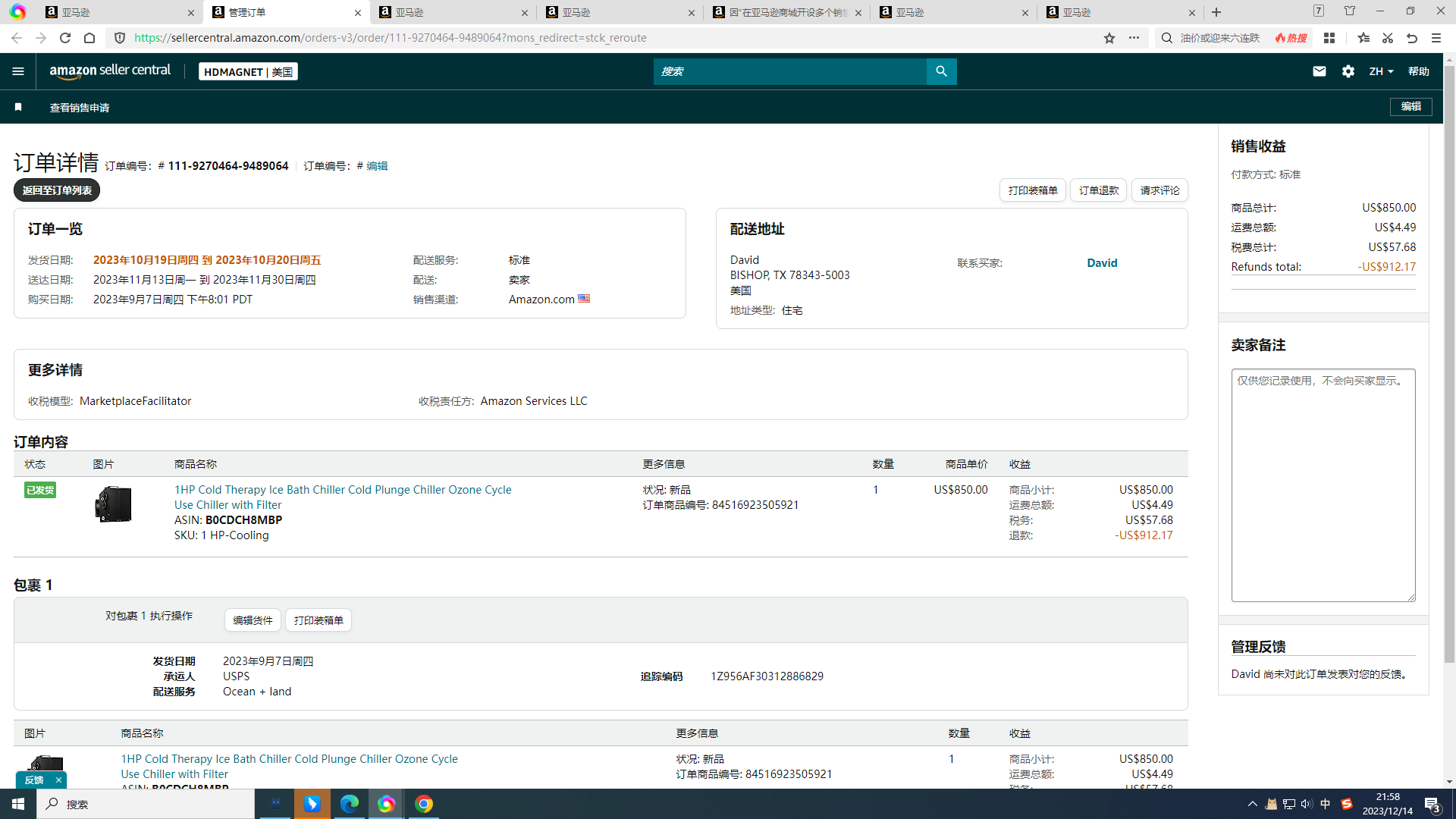Click the 编辑 button in the nav bar

[1411, 106]
